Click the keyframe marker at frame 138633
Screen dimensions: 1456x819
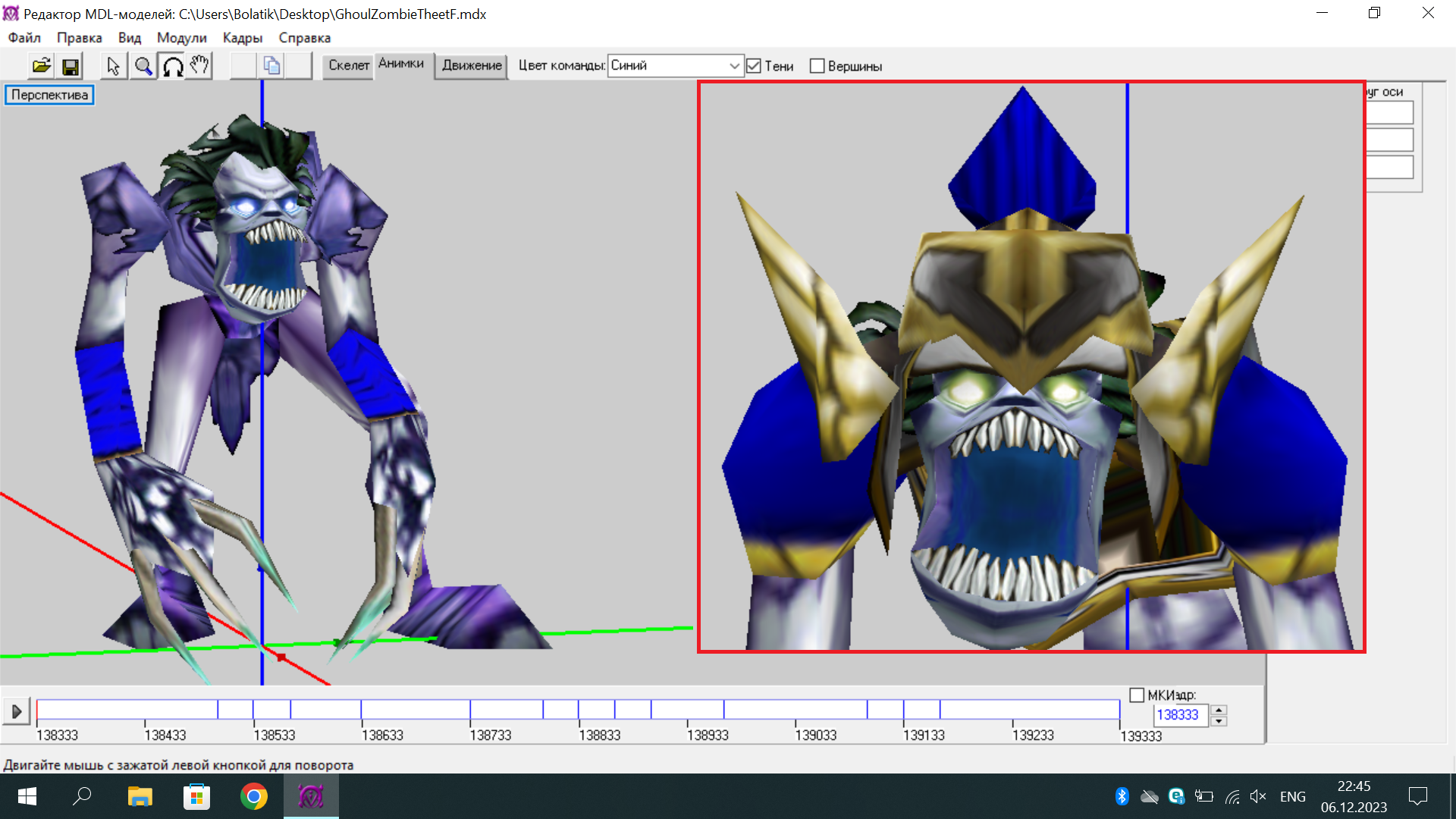[x=362, y=710]
